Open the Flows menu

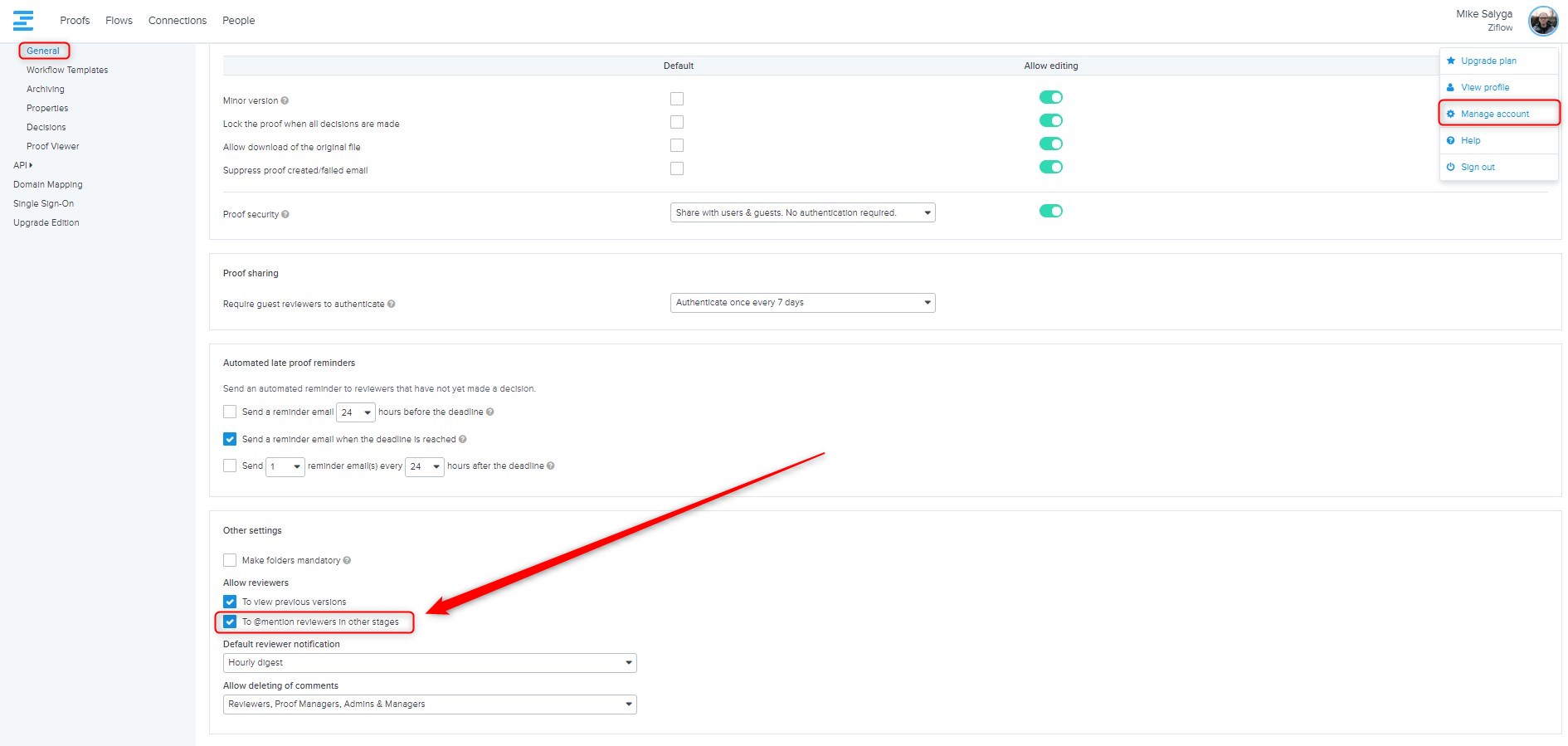click(x=119, y=21)
